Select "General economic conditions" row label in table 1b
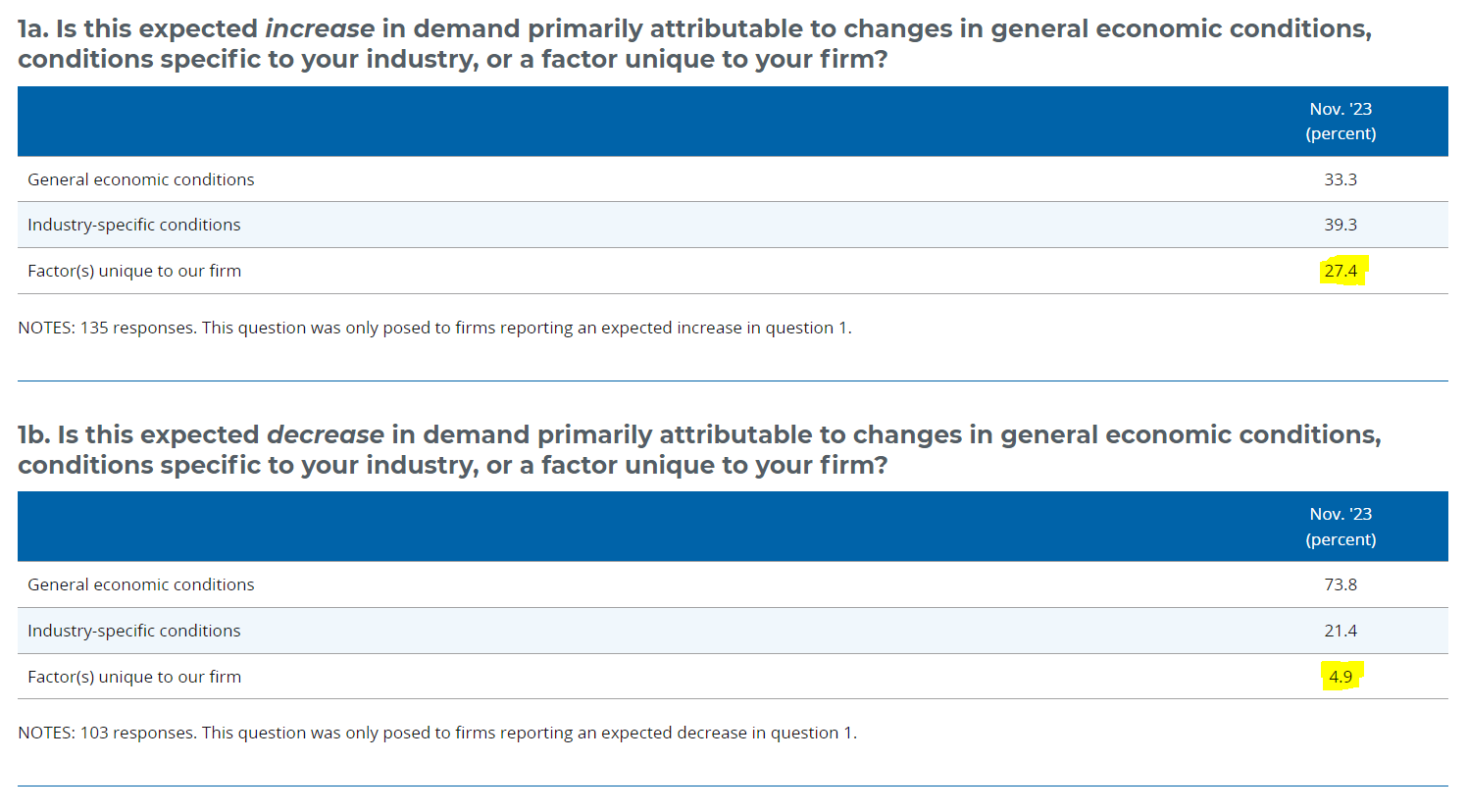 (x=141, y=584)
